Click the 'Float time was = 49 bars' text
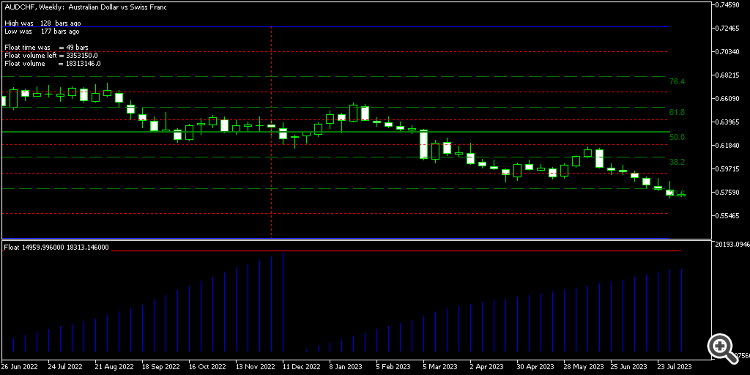The width and height of the screenshot is (750, 375). [x=46, y=47]
